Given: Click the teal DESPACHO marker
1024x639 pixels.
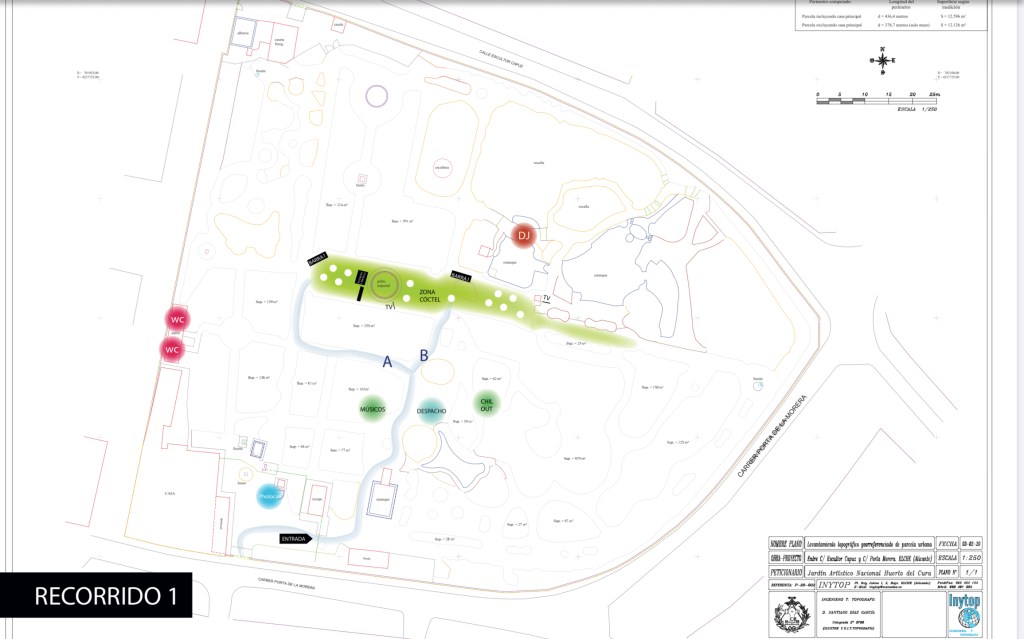Looking at the screenshot, I should point(429,411).
